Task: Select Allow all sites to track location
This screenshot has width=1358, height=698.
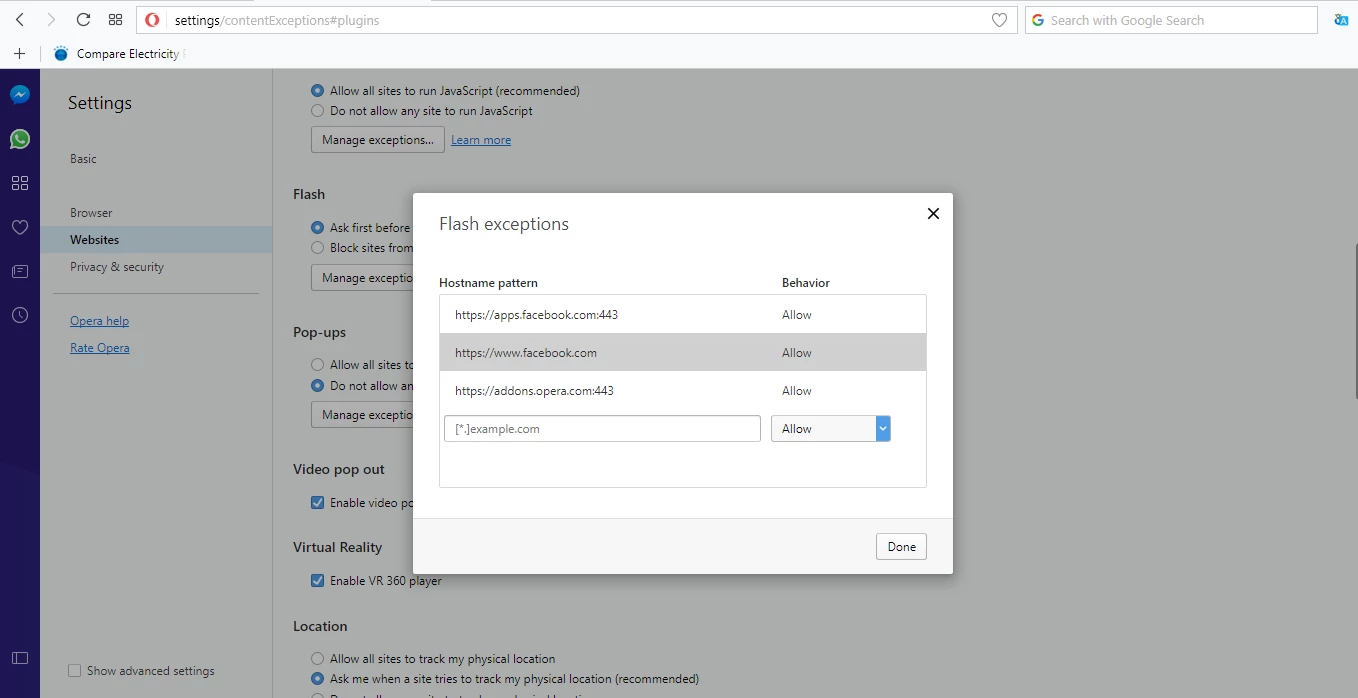Action: pos(318,659)
